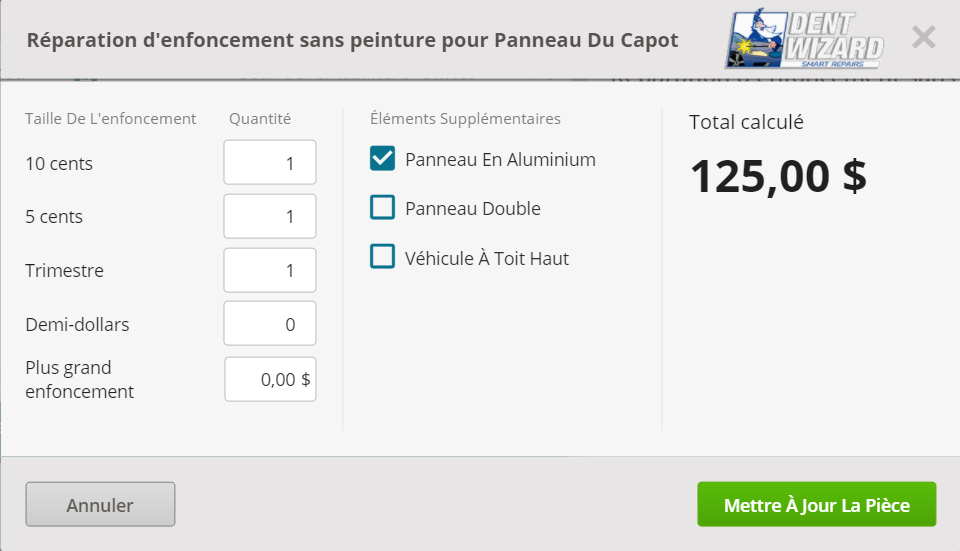Click the Annuler button

tap(100, 504)
